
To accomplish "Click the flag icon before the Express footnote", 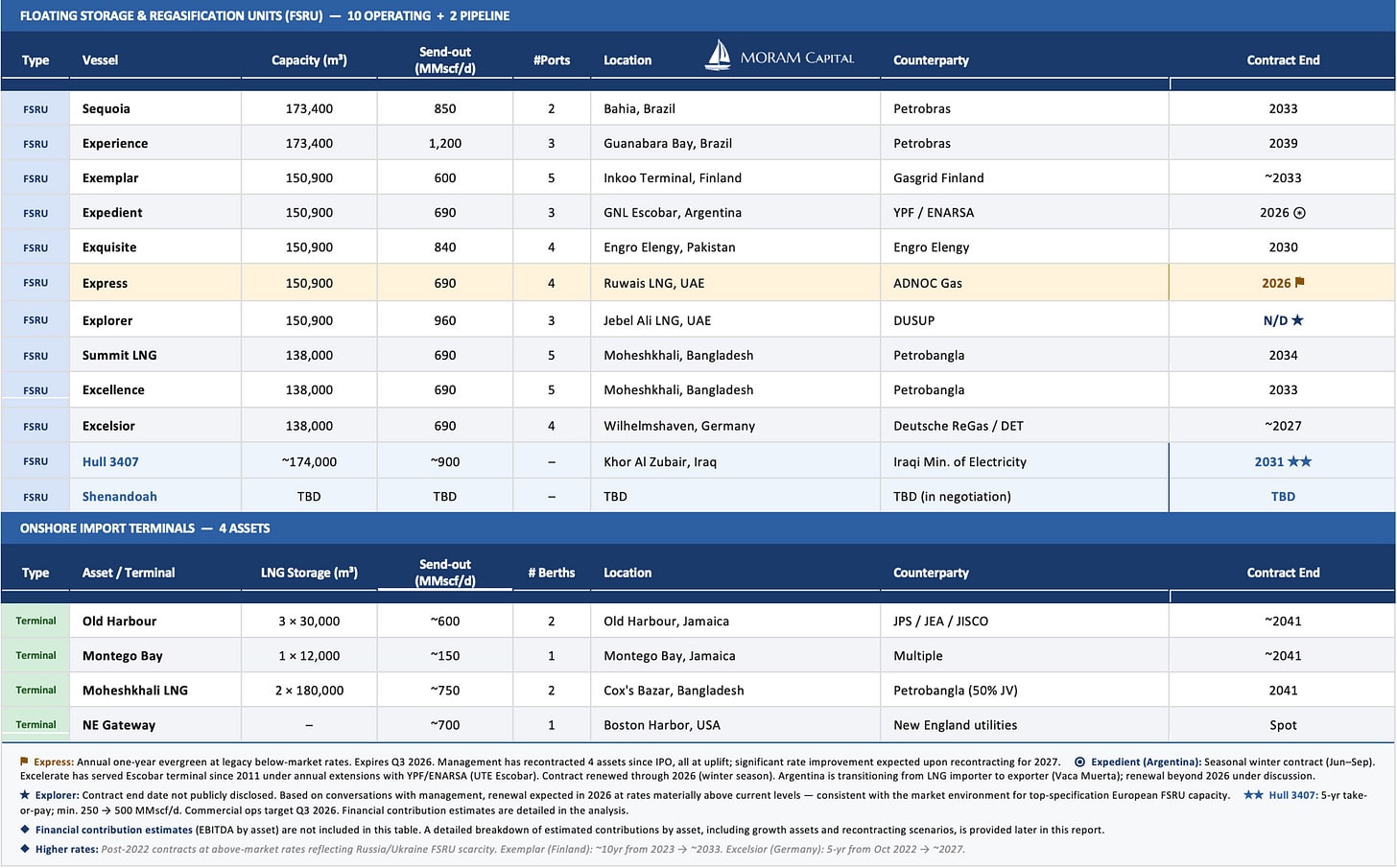I will pyautogui.click(x=25, y=762).
